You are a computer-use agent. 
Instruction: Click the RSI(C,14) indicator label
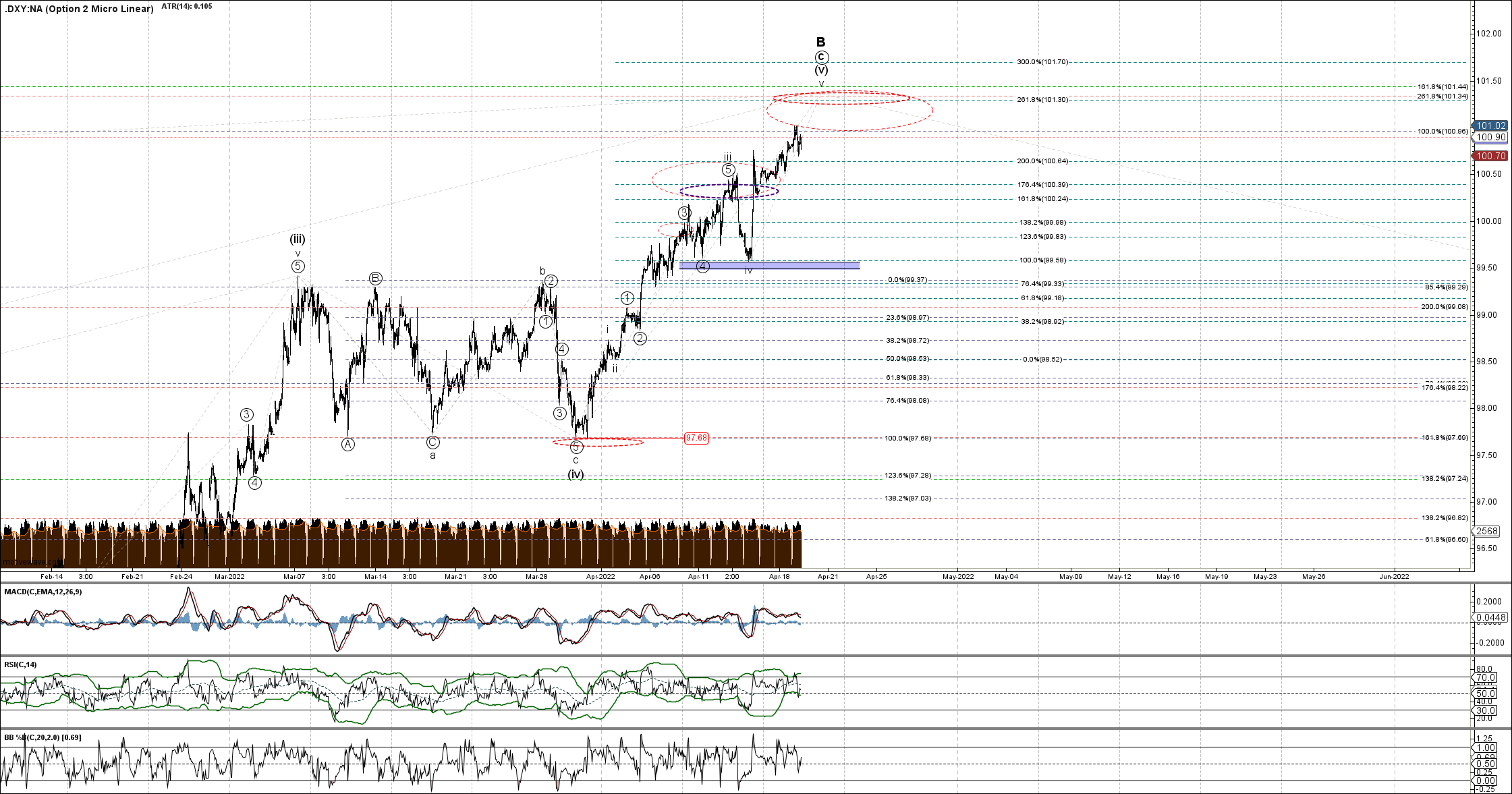click(x=20, y=664)
